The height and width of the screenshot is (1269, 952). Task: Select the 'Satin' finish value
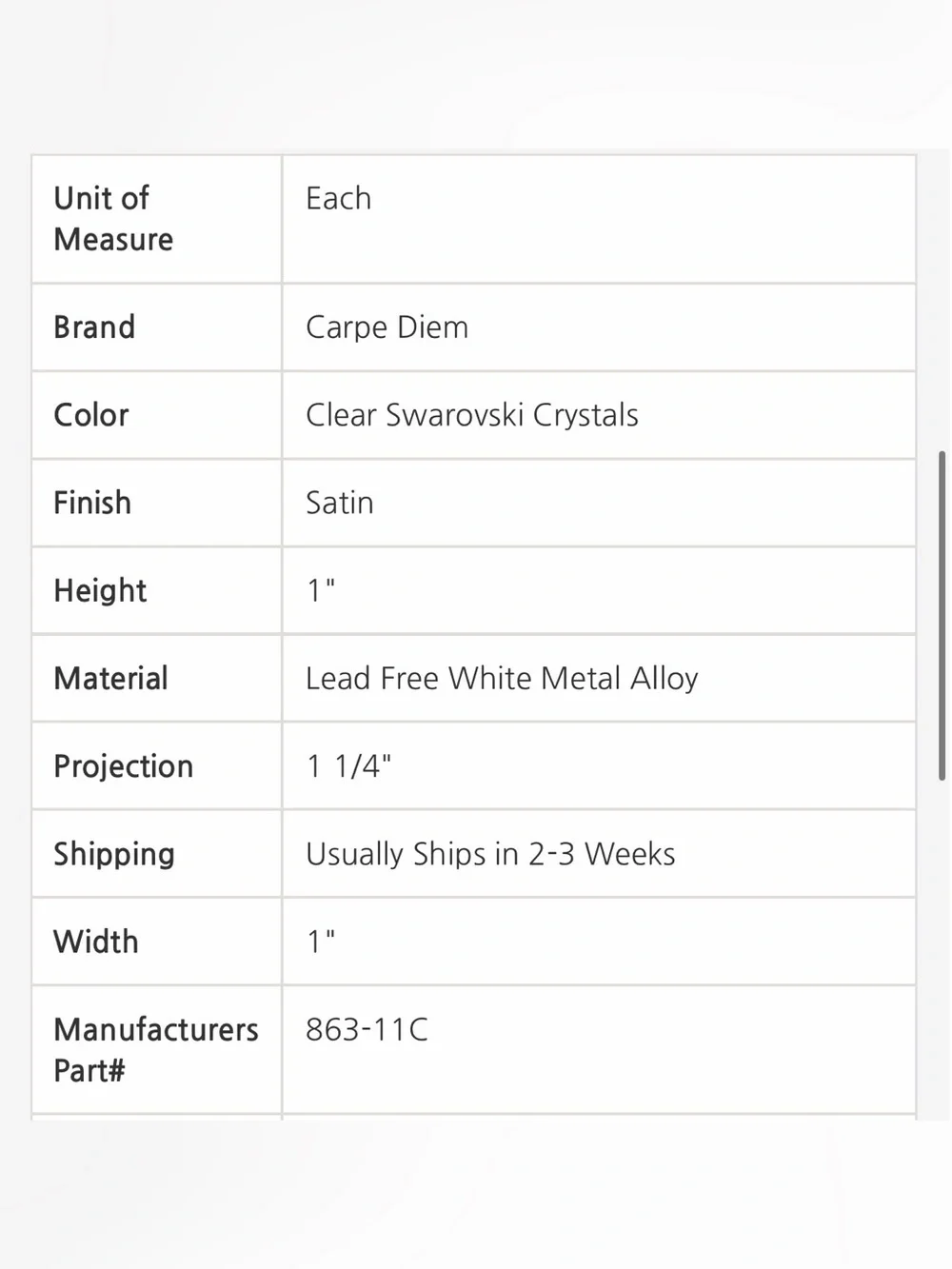pyautogui.click(x=339, y=503)
